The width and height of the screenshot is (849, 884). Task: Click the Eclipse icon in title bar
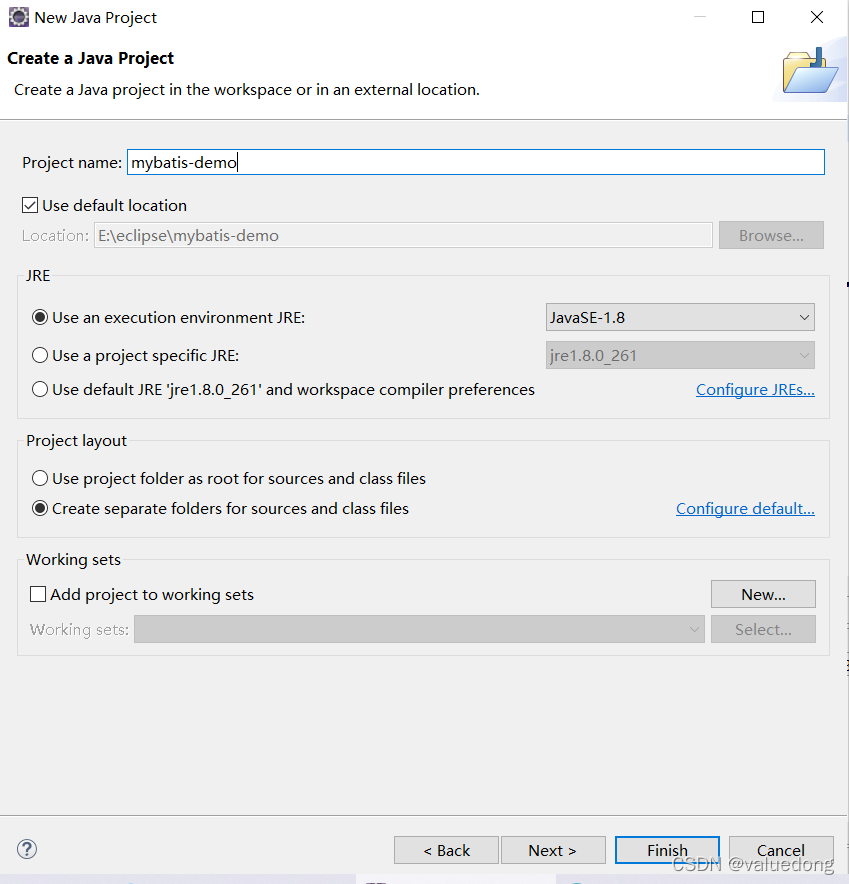18,17
